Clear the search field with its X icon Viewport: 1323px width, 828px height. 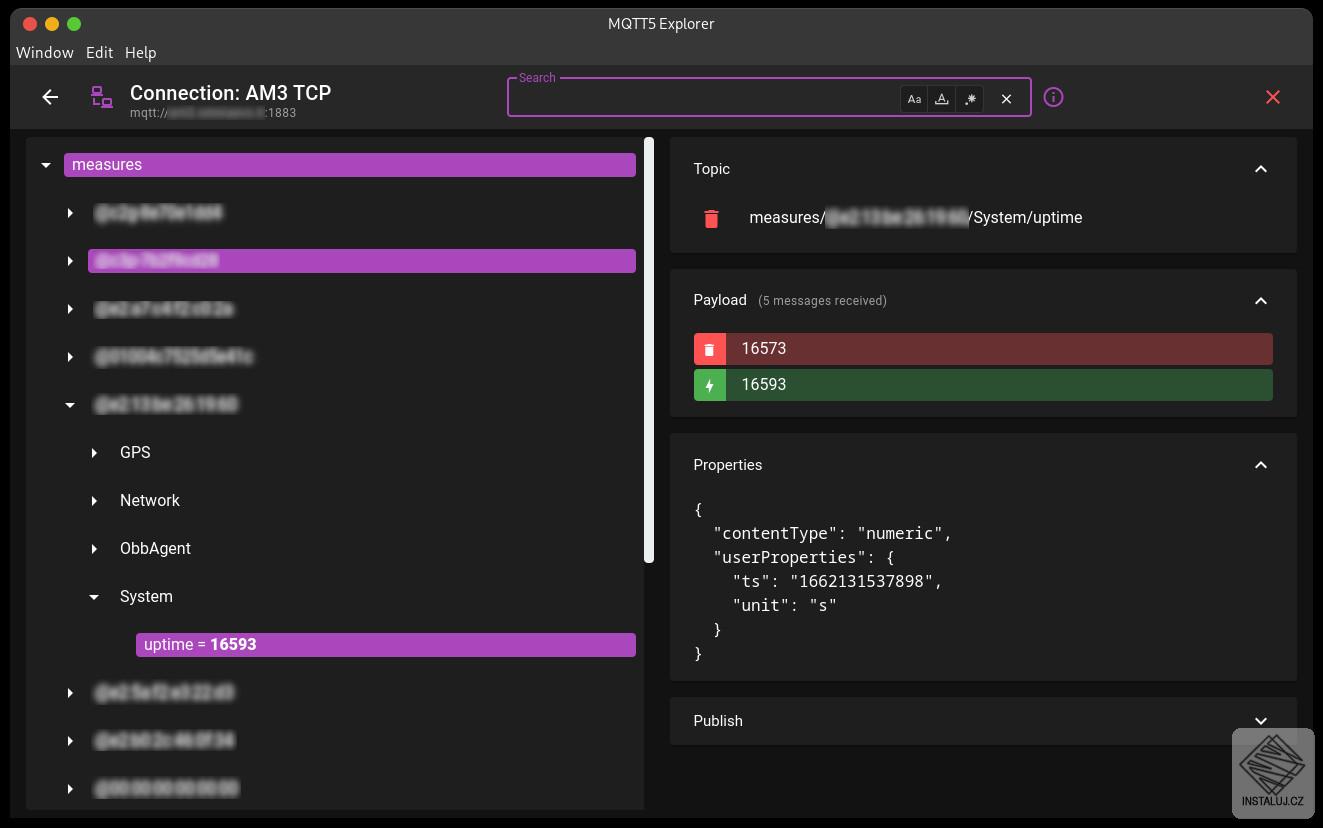point(1007,98)
